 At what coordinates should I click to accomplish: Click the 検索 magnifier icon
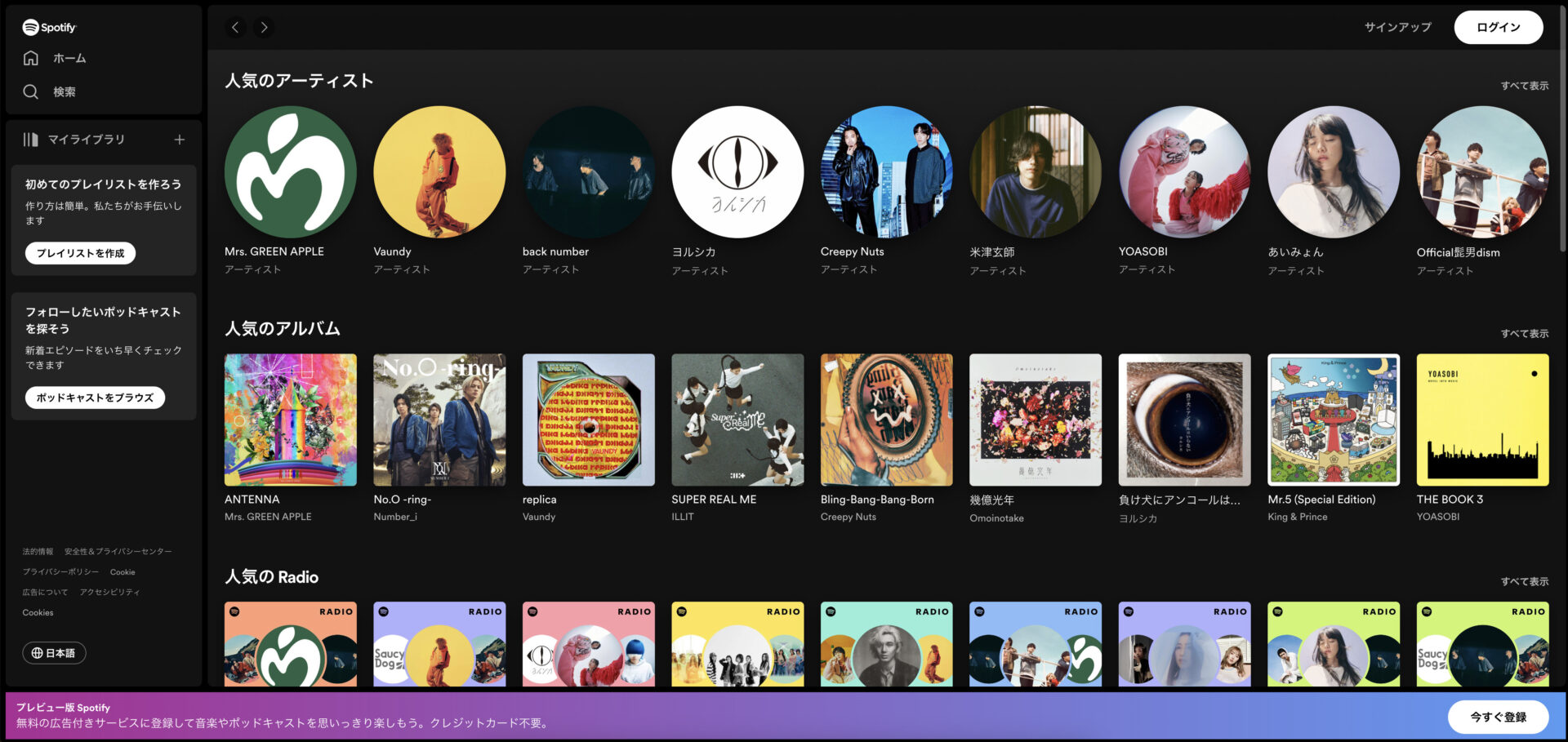(31, 91)
